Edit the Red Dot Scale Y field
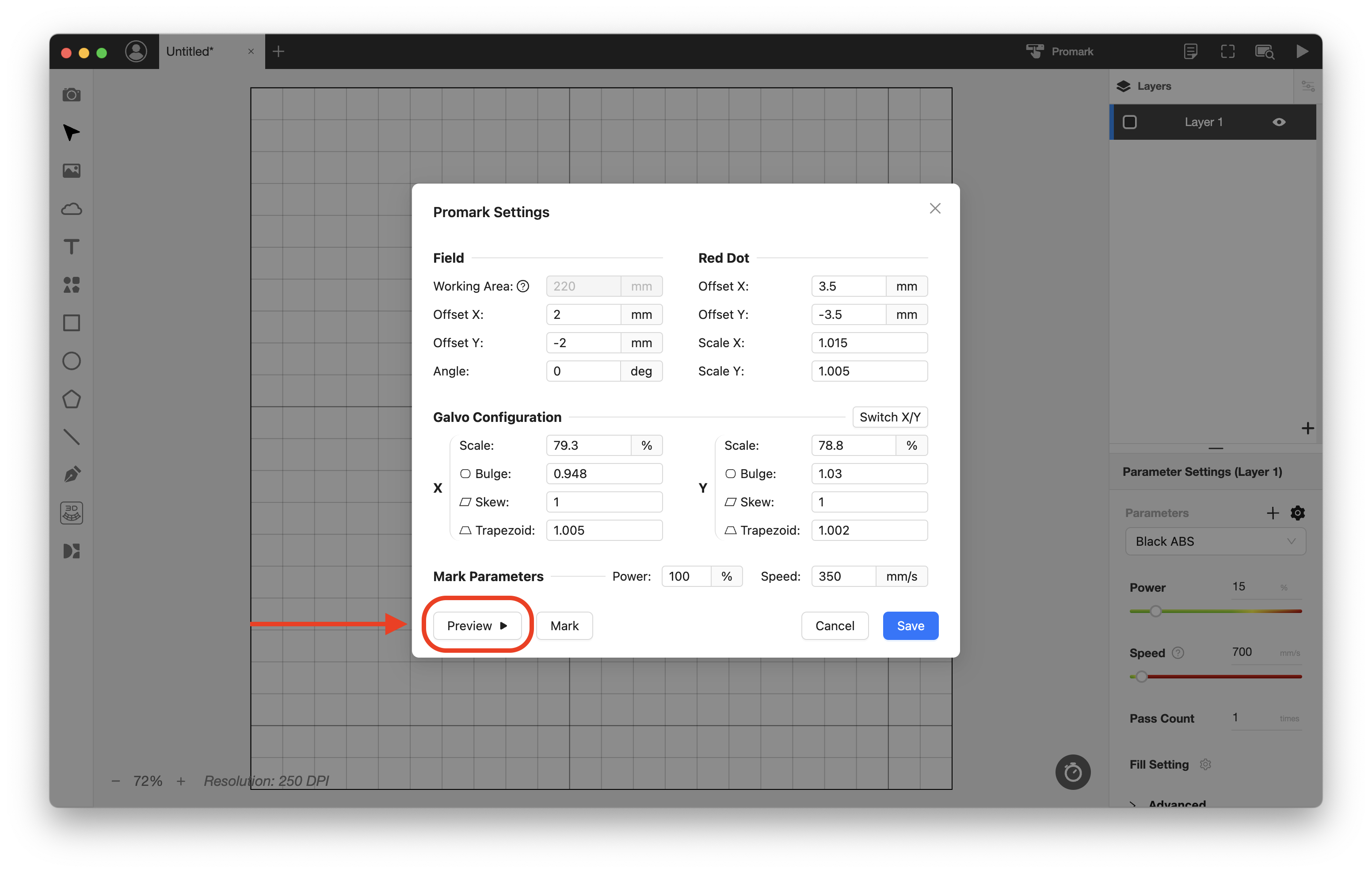This screenshot has width=1372, height=873. 869,371
